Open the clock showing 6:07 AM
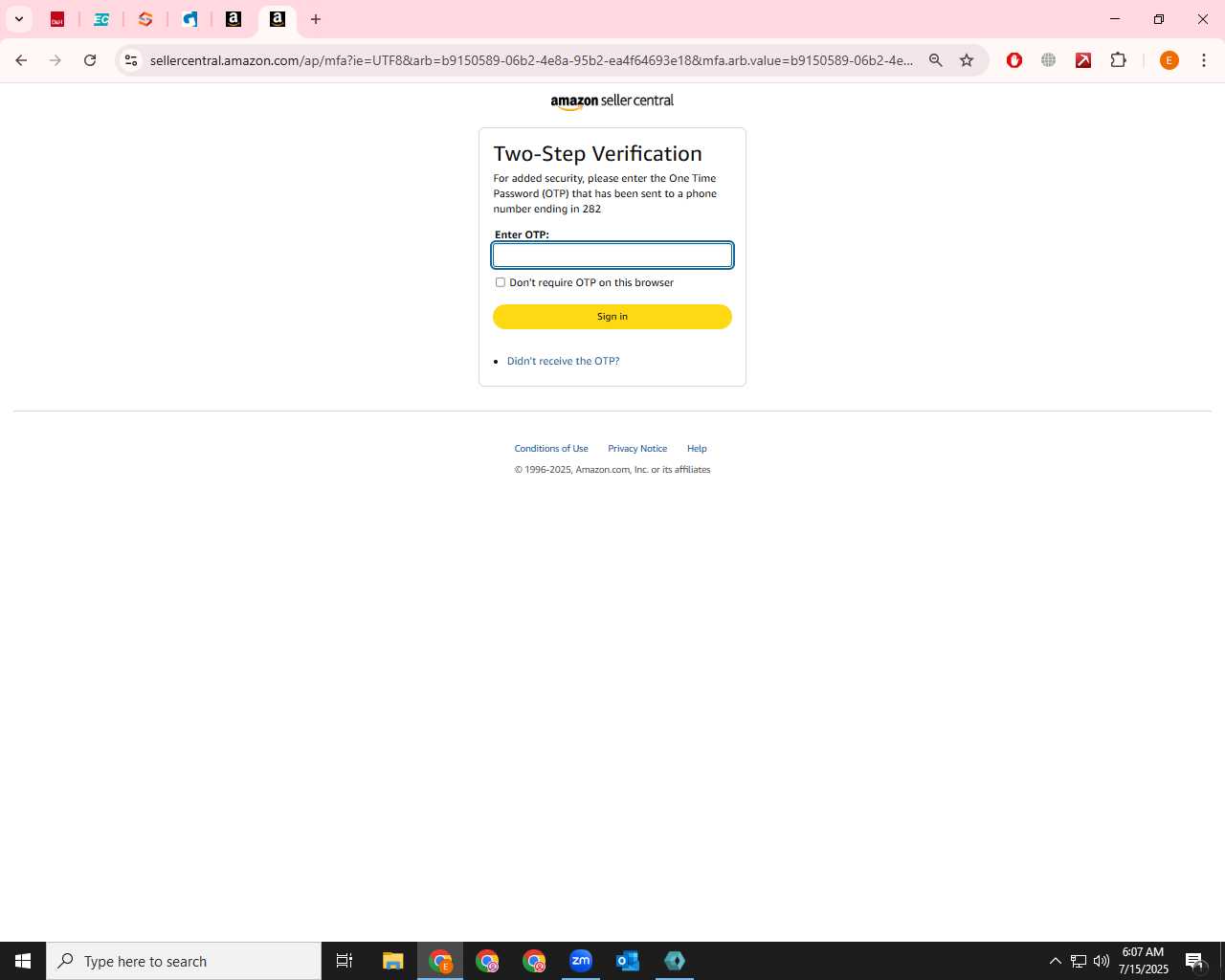Viewport: 1225px width, 980px height. click(1143, 961)
